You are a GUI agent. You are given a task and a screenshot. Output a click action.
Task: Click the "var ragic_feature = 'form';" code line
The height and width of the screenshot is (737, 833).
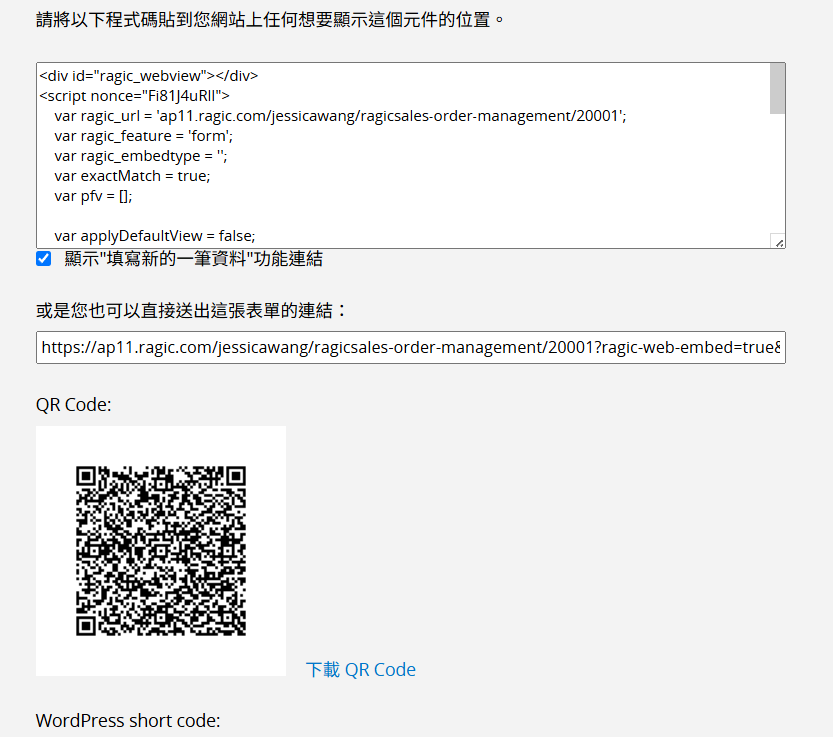coord(143,136)
